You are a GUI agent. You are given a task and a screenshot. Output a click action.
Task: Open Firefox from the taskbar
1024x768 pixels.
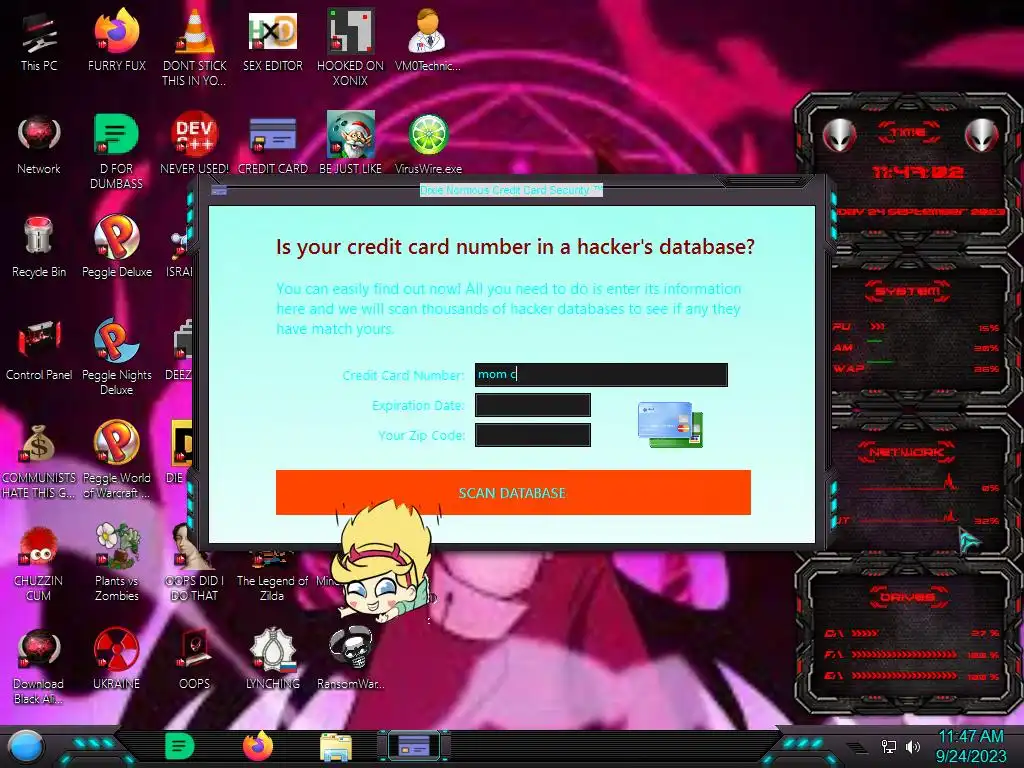click(258, 746)
